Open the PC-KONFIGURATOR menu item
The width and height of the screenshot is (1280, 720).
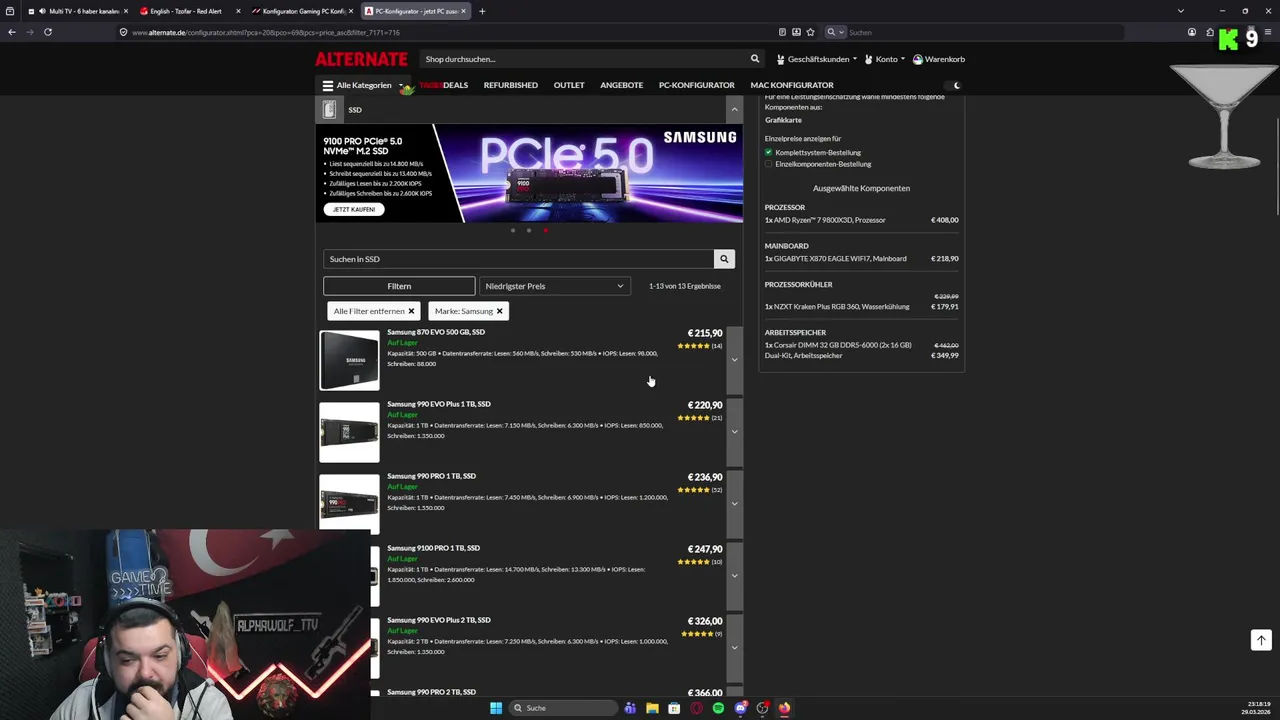coord(697,85)
